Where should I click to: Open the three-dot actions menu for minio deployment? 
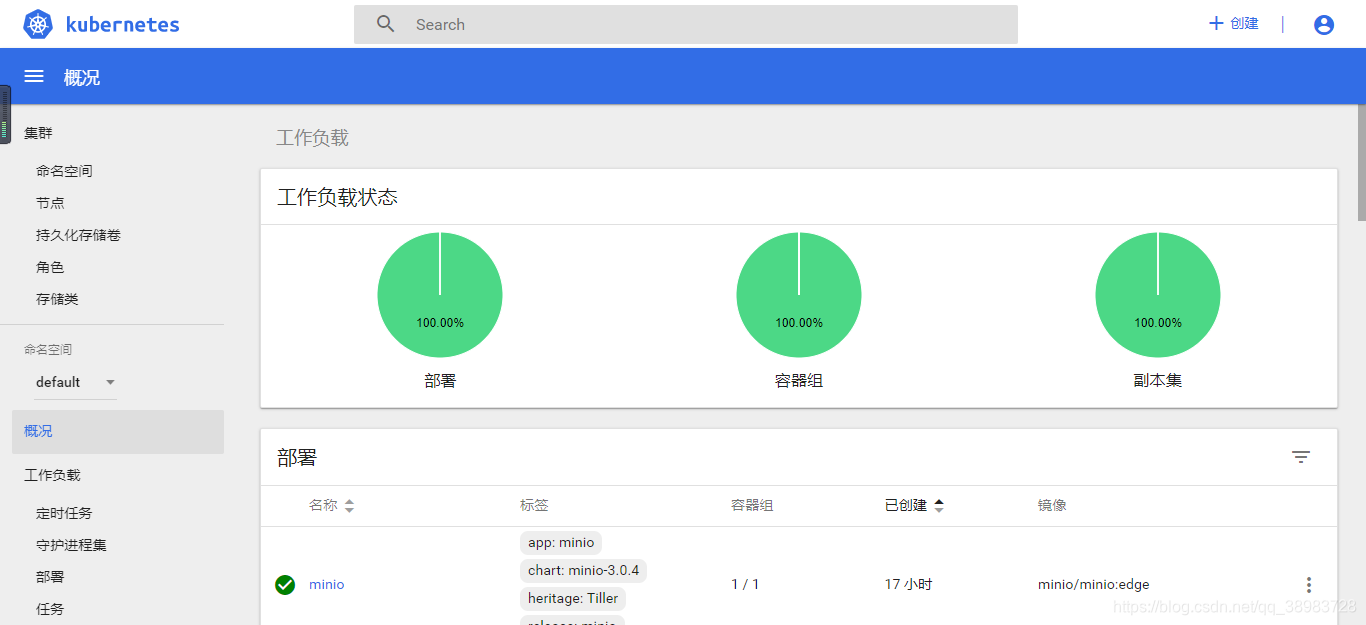(x=1309, y=584)
